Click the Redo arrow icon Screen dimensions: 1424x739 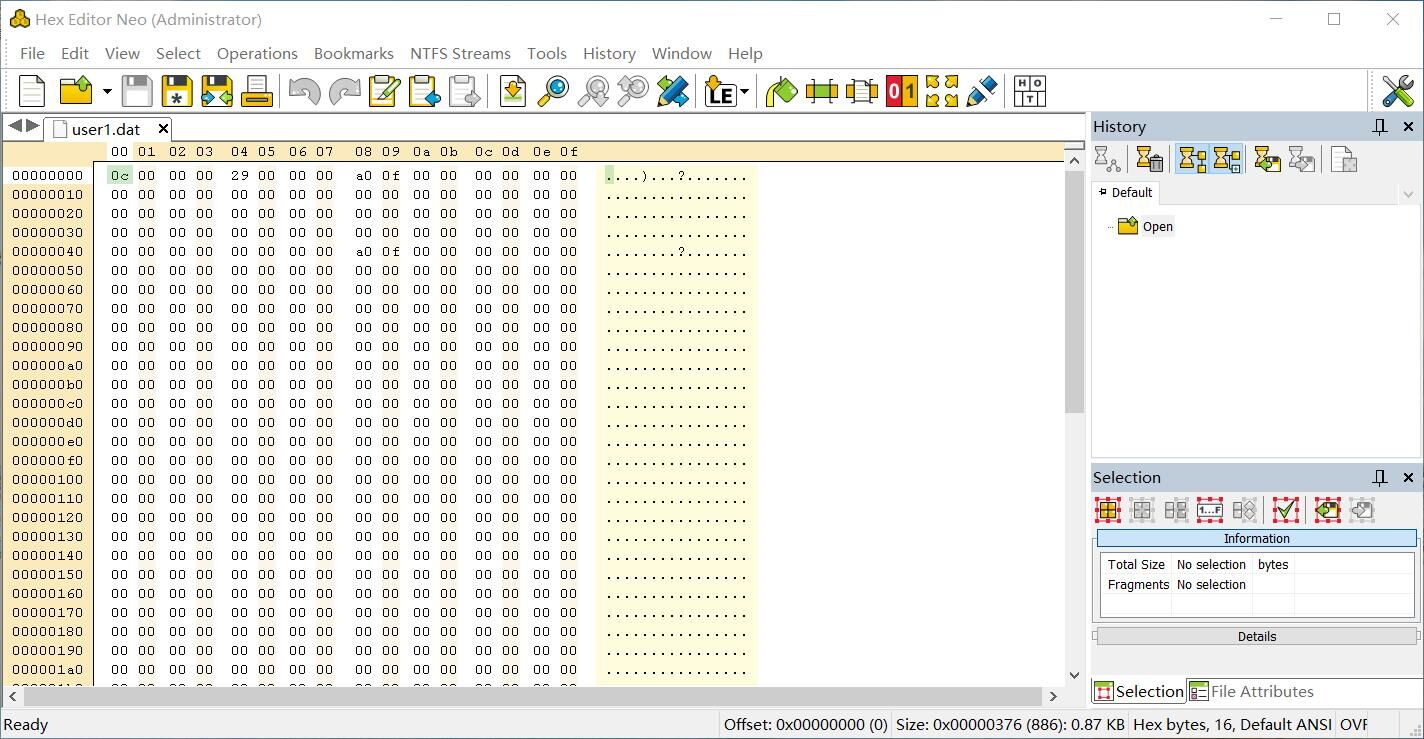(x=344, y=91)
